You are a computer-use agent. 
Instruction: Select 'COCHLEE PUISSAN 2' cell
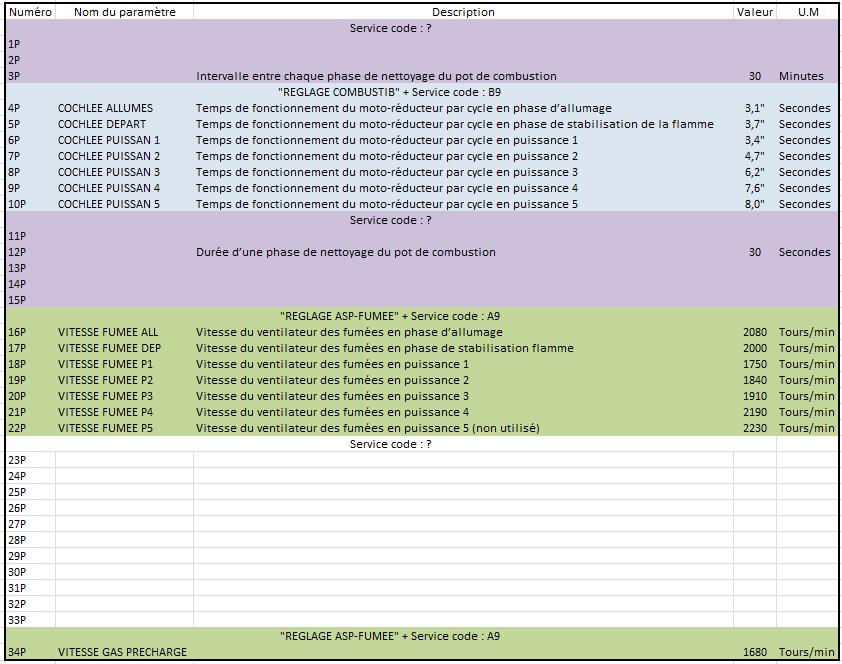click(108, 156)
